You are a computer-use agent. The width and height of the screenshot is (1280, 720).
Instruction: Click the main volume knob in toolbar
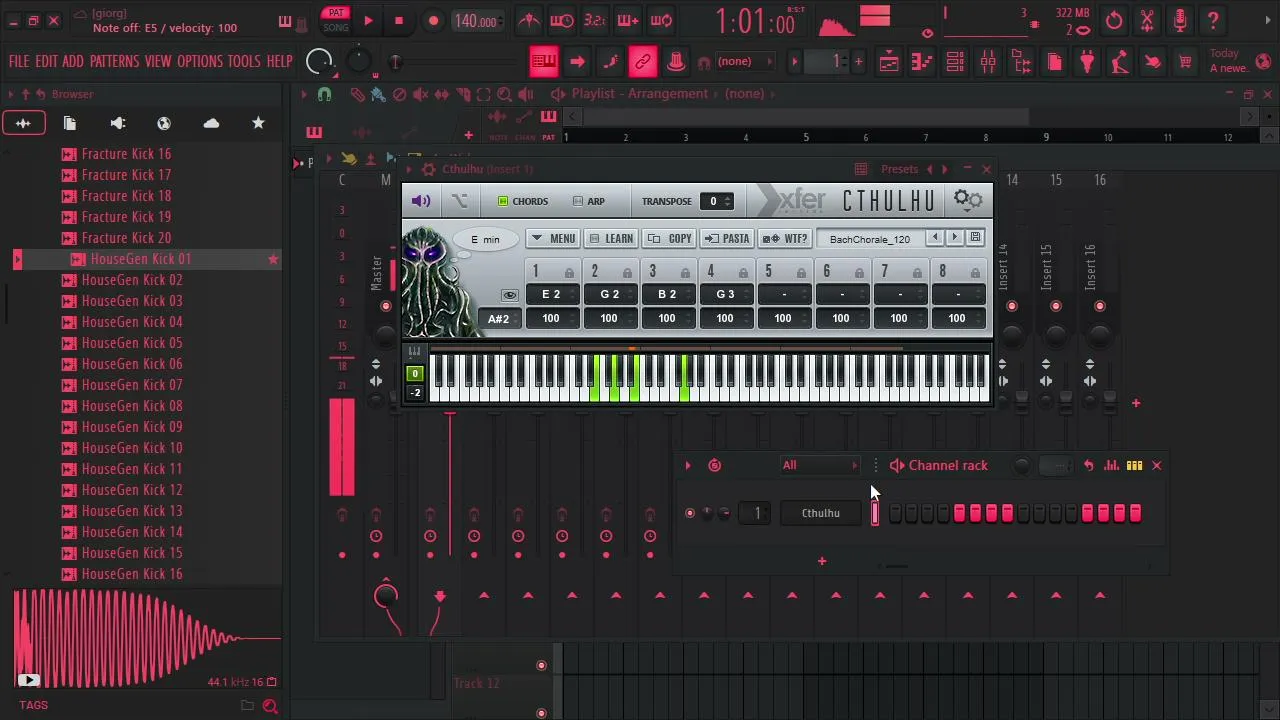[319, 62]
